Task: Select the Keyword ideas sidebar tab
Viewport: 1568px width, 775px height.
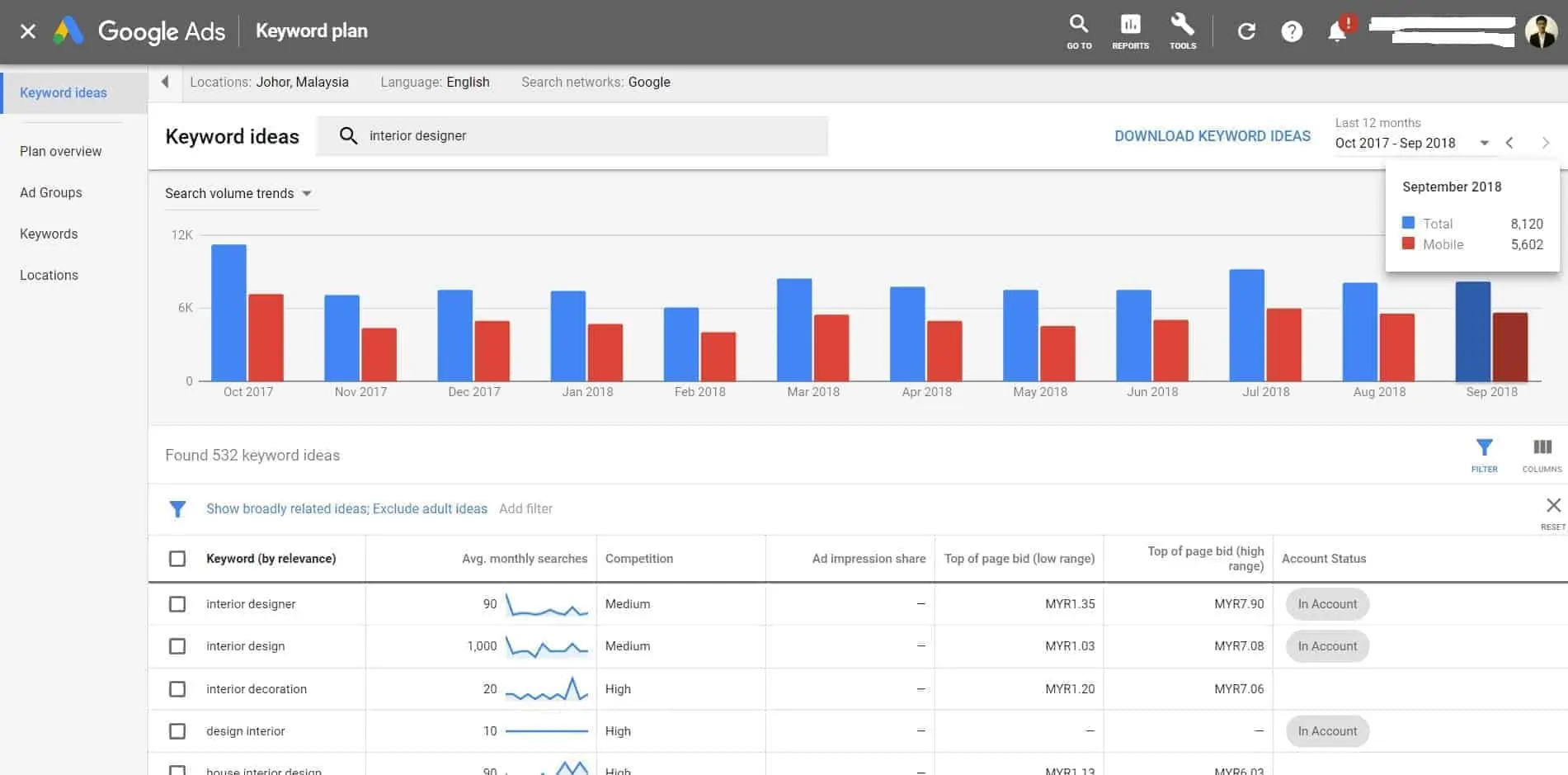Action: point(74,92)
